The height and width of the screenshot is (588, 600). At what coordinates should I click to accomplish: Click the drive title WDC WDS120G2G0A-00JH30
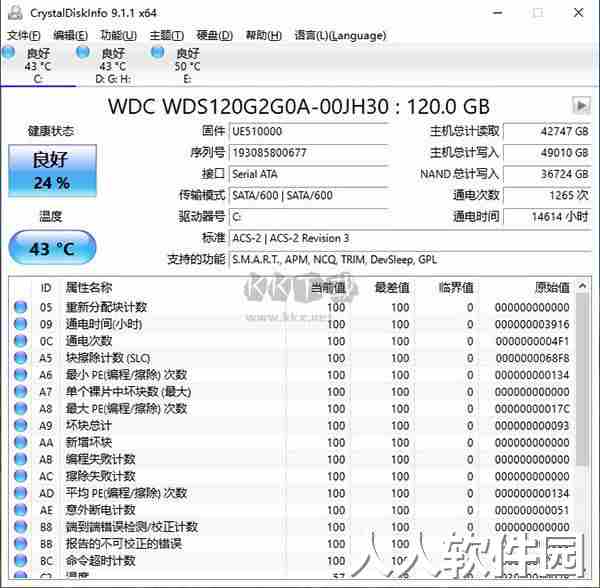(298, 106)
